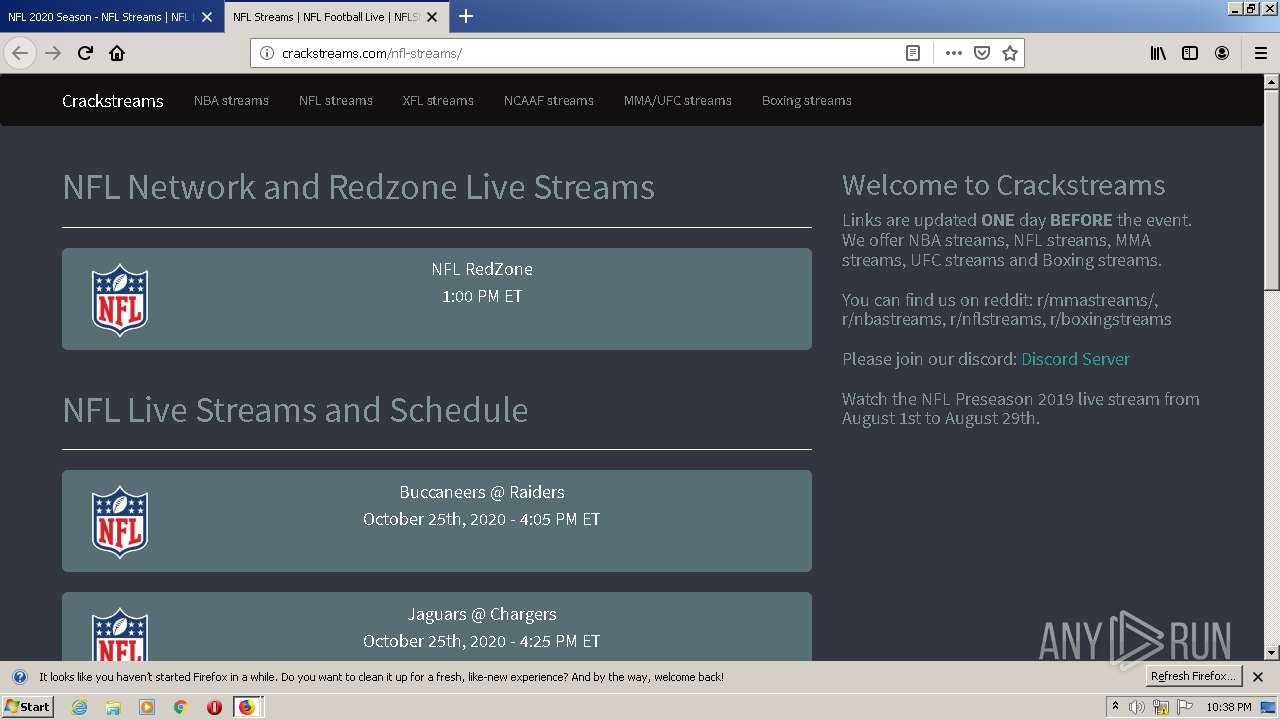Click the 1:00 PM ET RedZone time
Viewport: 1280px width, 720px height.
(x=482, y=297)
